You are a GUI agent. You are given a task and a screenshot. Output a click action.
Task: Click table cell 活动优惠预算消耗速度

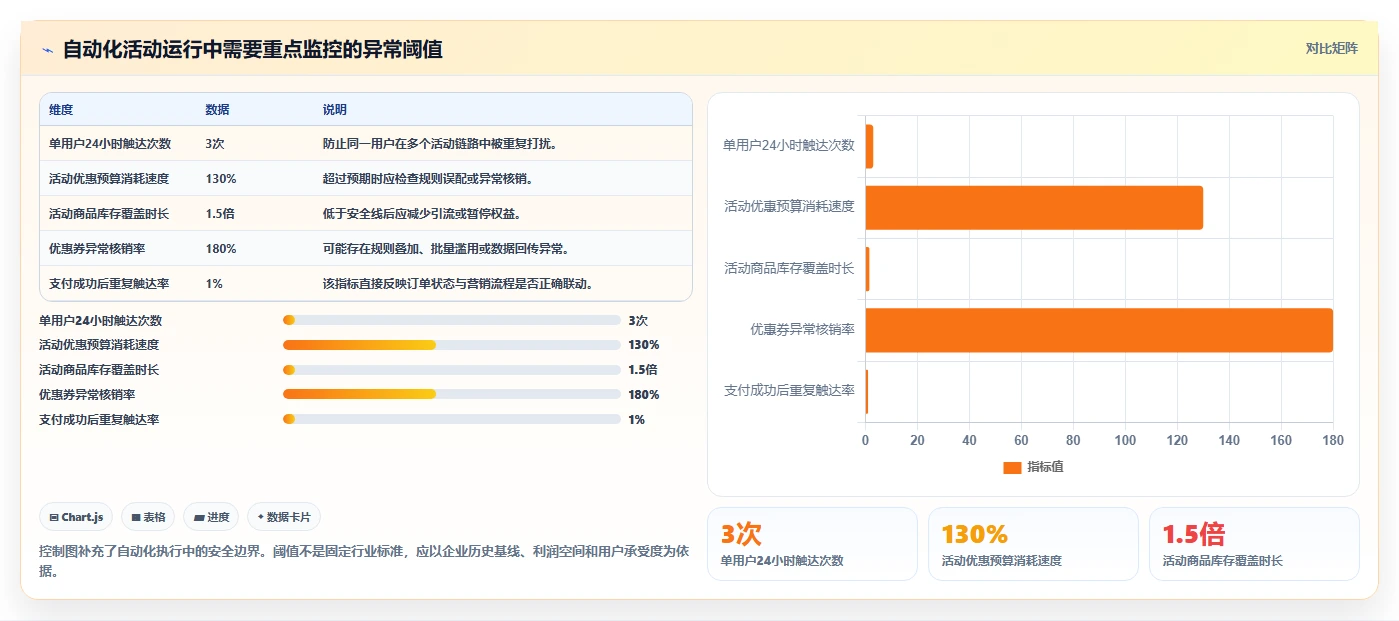[109, 179]
